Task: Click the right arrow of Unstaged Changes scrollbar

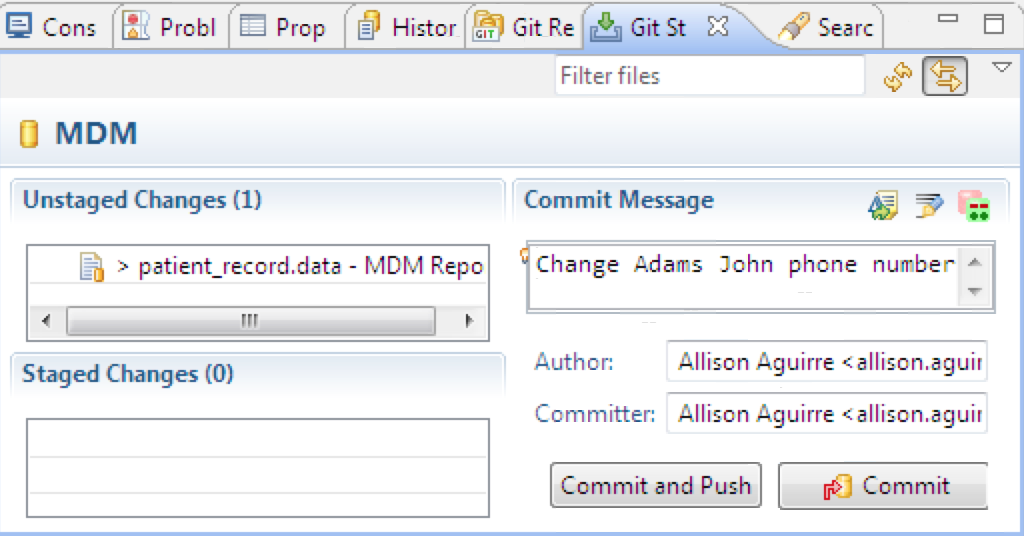Action: (x=468, y=321)
